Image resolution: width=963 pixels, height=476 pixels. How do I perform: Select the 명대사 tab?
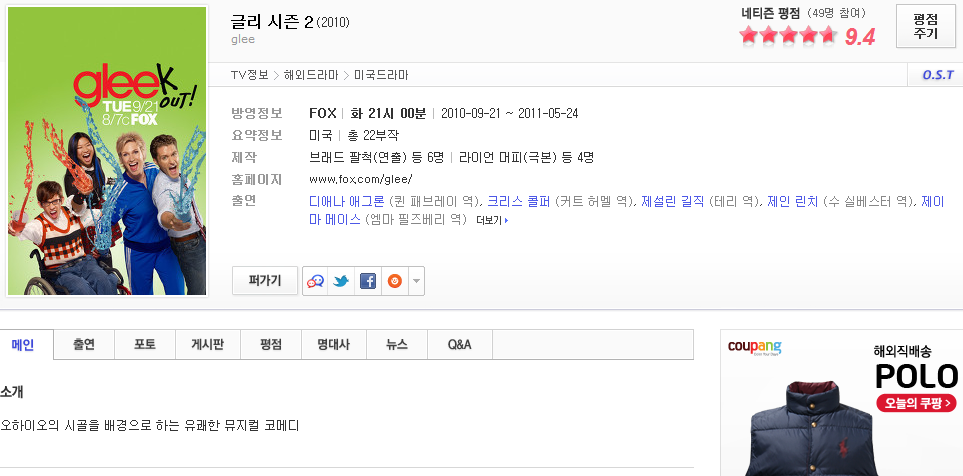[x=332, y=345]
